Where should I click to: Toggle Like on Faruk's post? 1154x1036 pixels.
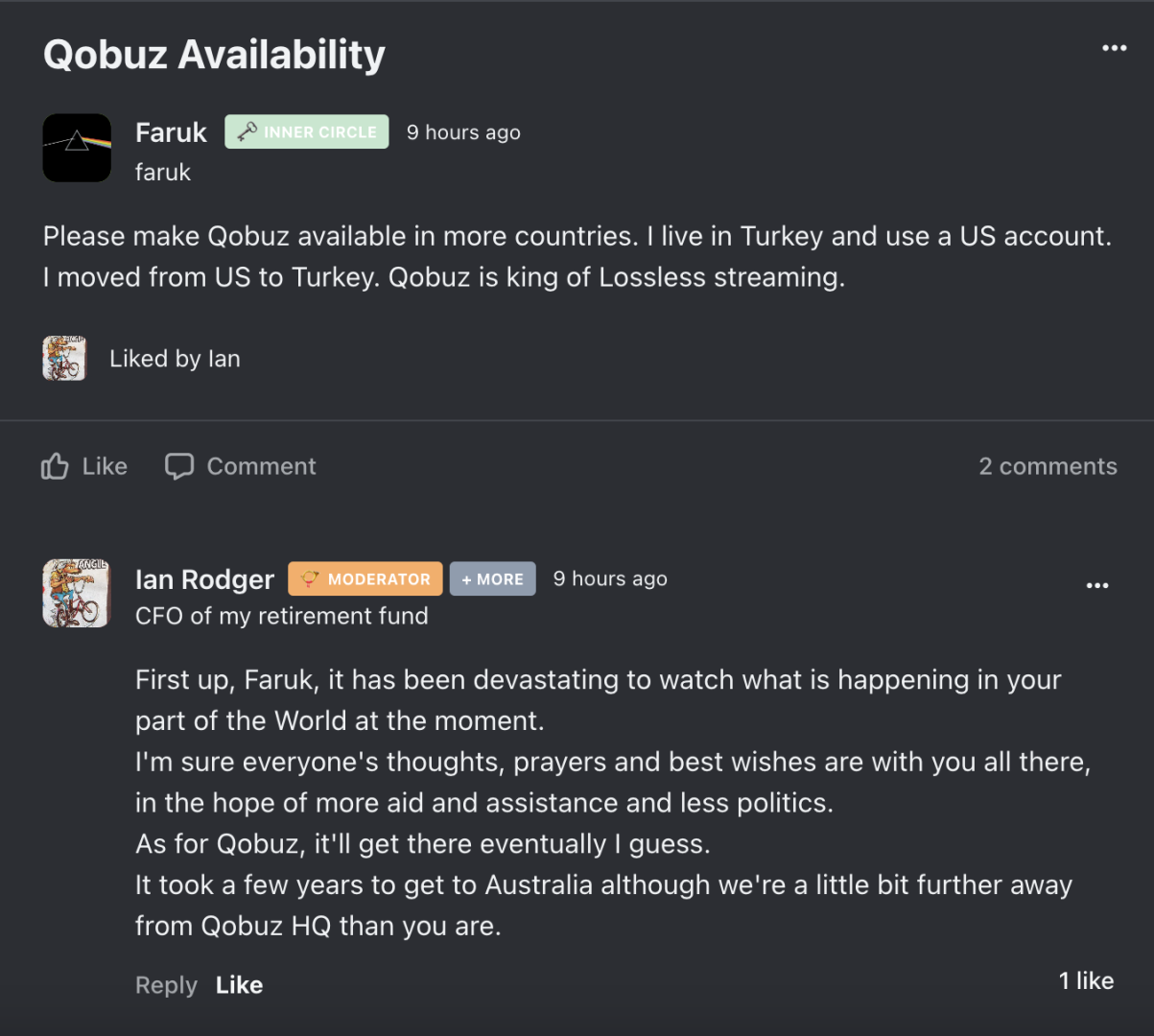point(84,466)
